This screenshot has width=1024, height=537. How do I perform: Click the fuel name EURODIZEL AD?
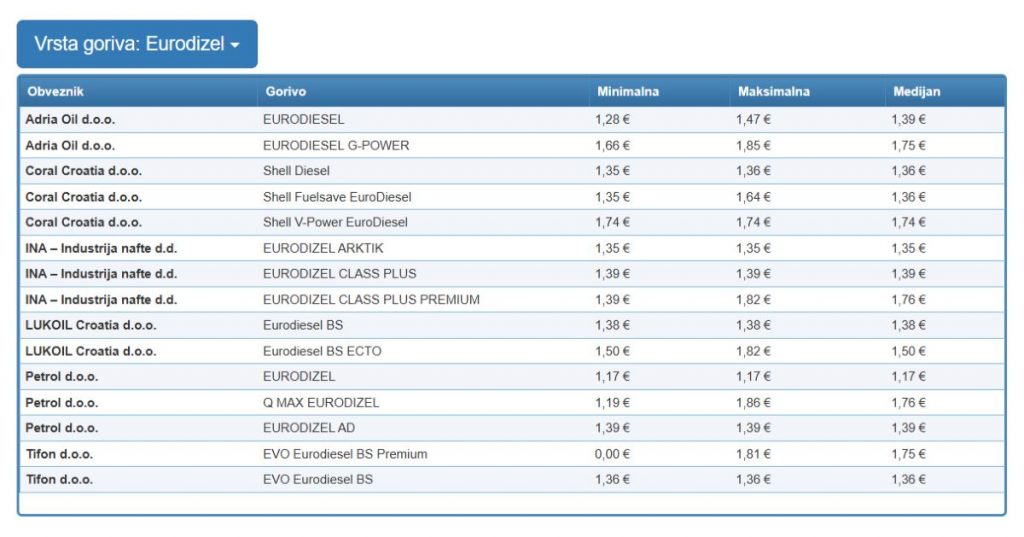(x=309, y=428)
